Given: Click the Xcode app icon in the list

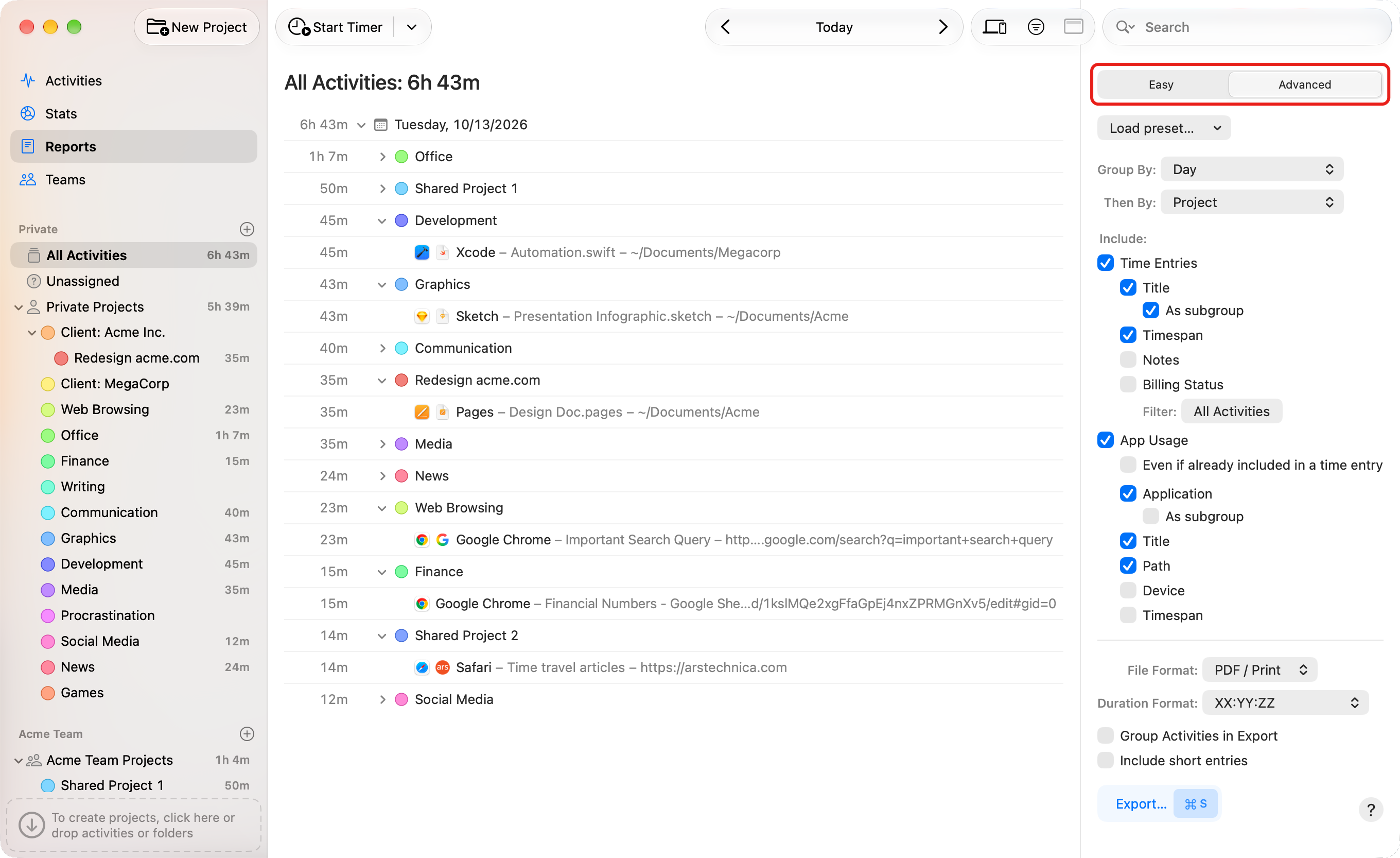Looking at the screenshot, I should 422,252.
